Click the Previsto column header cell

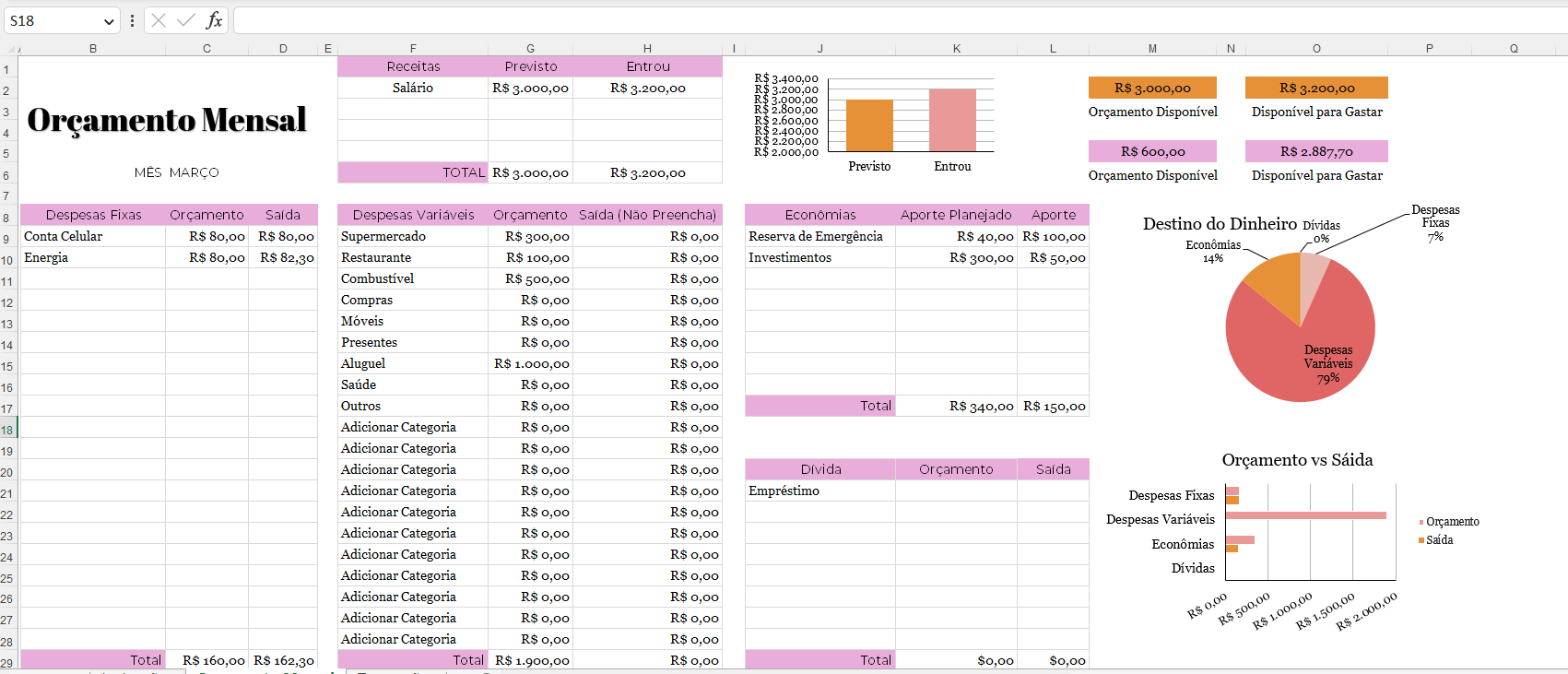(x=531, y=66)
